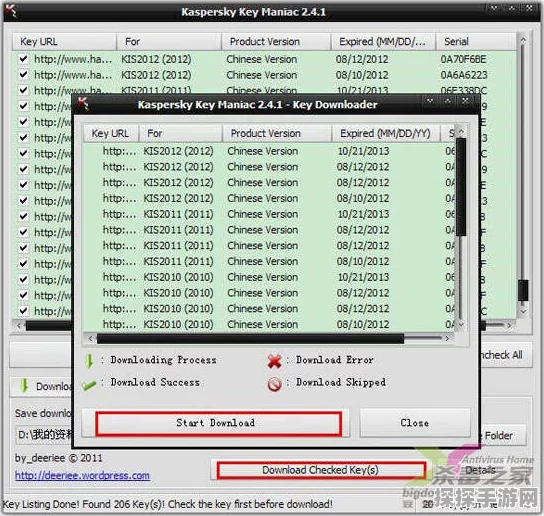Sort main window list by Product Version header
The height and width of the screenshot is (516, 544).
tap(276, 42)
